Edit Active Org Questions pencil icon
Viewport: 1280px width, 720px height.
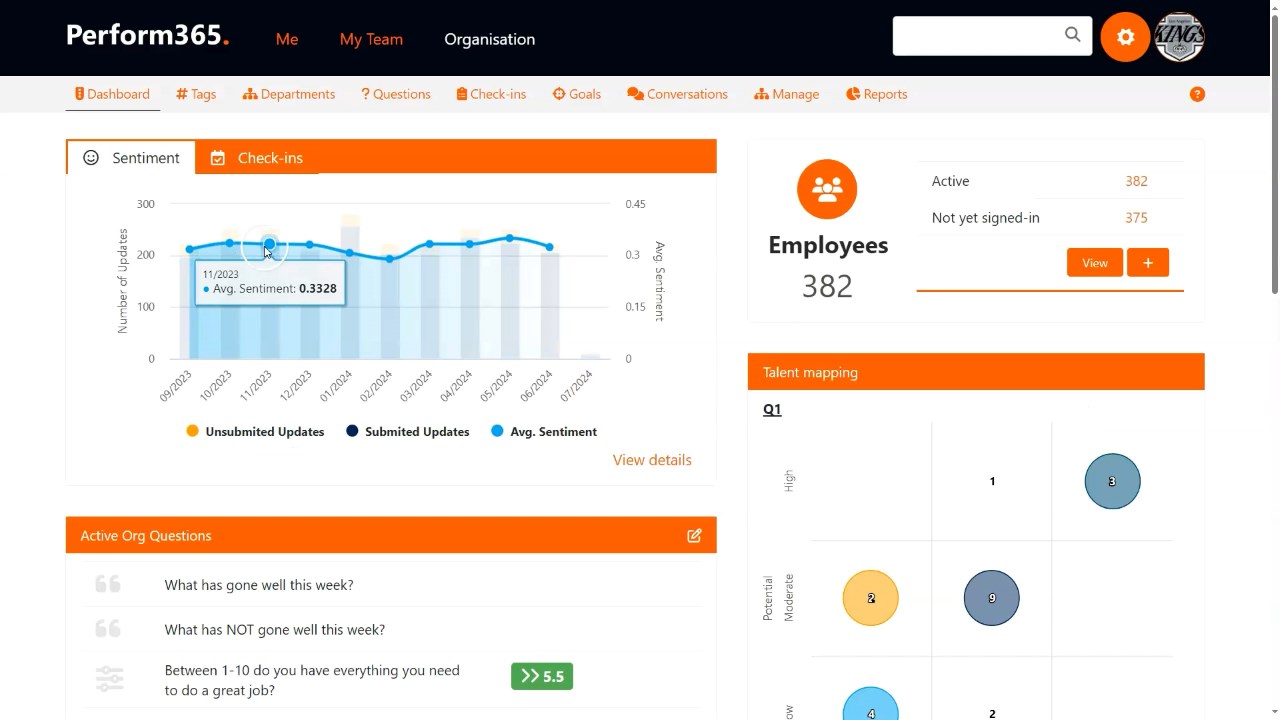click(x=694, y=536)
